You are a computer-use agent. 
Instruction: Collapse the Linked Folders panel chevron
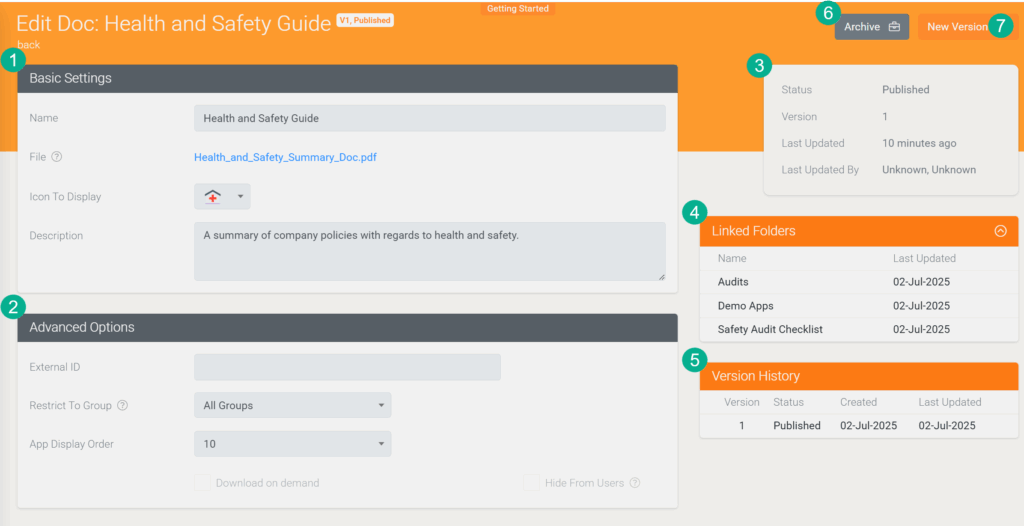(1000, 231)
